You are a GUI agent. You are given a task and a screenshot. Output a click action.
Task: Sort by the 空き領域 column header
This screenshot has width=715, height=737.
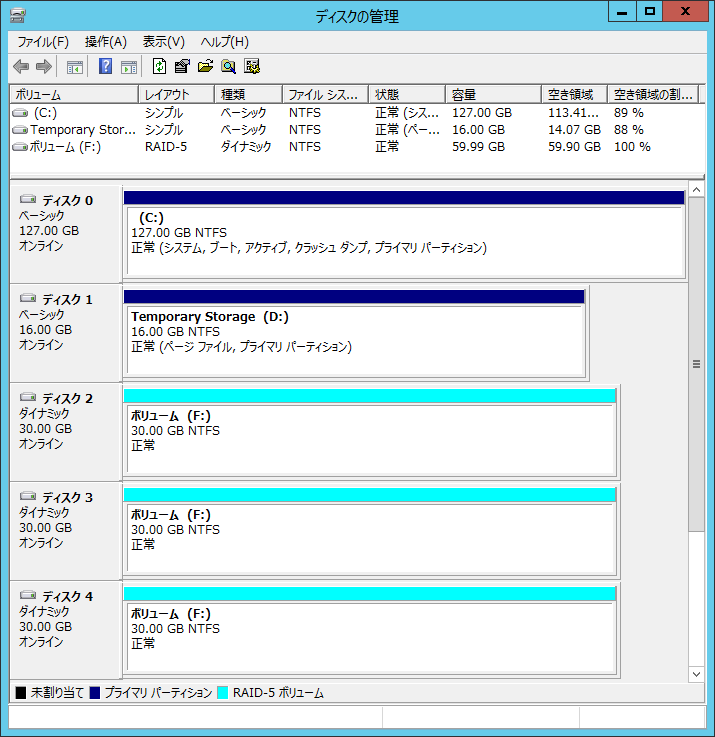[x=574, y=94]
